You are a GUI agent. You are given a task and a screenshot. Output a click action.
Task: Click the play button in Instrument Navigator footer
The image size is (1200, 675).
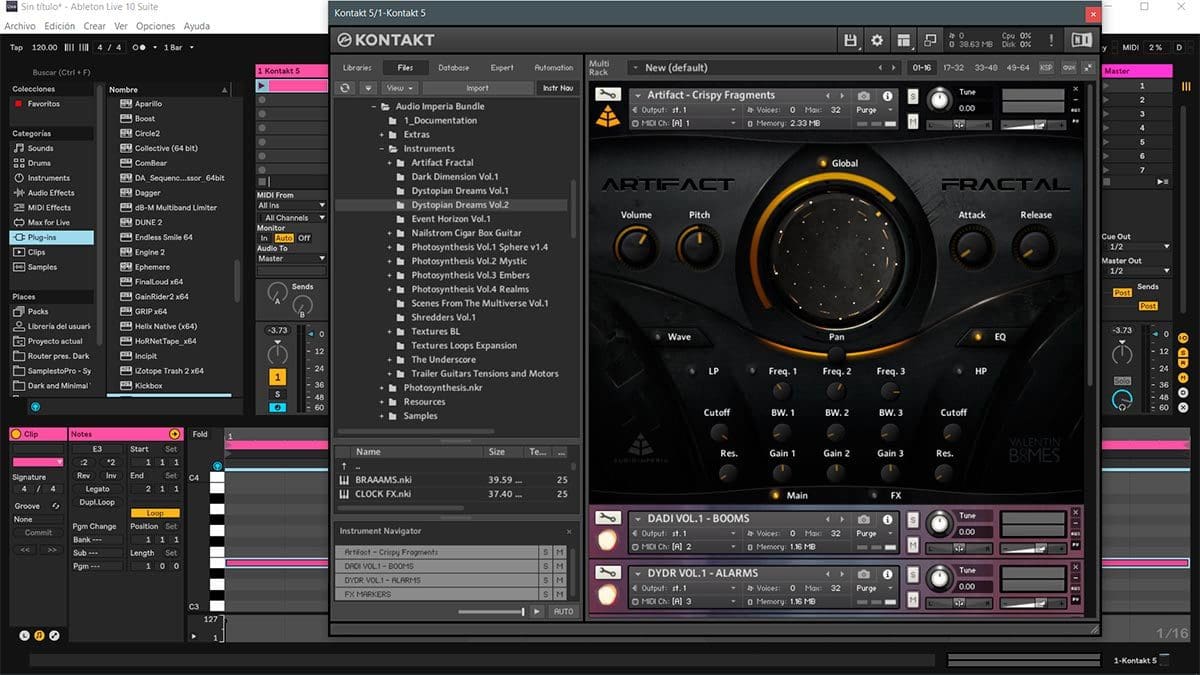(537, 611)
